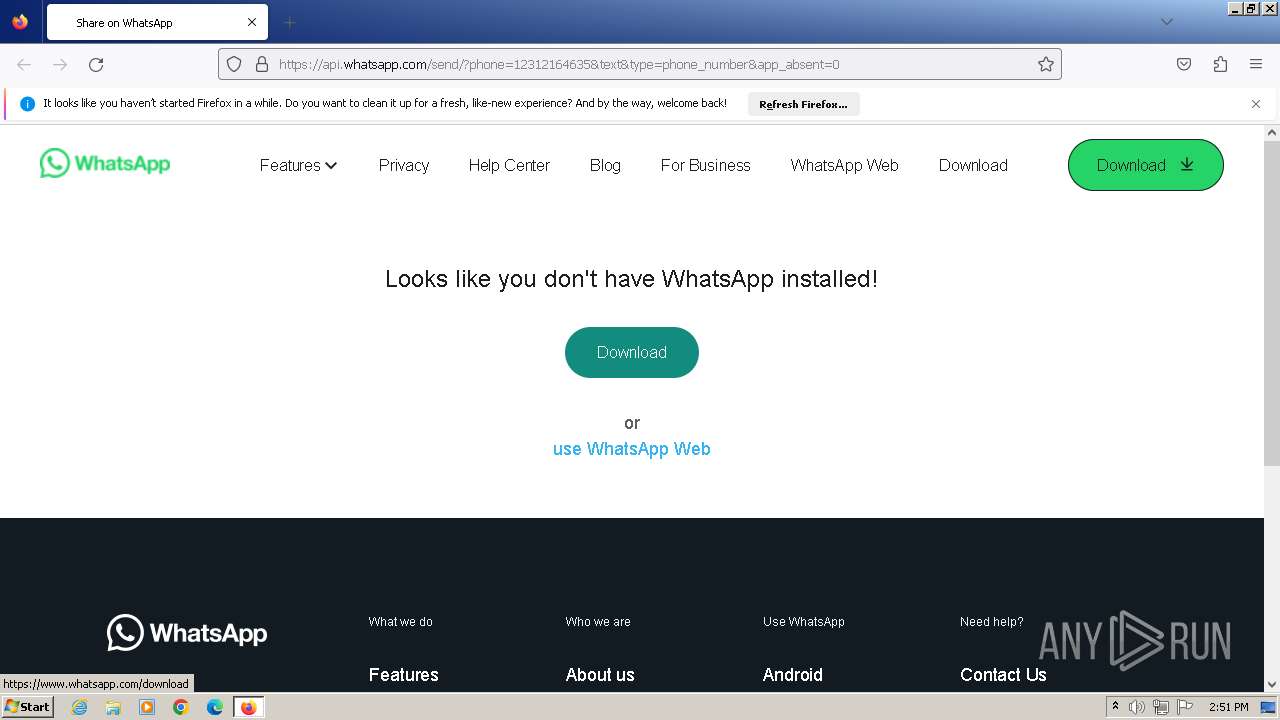Click the white WhatsApp logo in the footer
The image size is (1280, 720).
187,633
